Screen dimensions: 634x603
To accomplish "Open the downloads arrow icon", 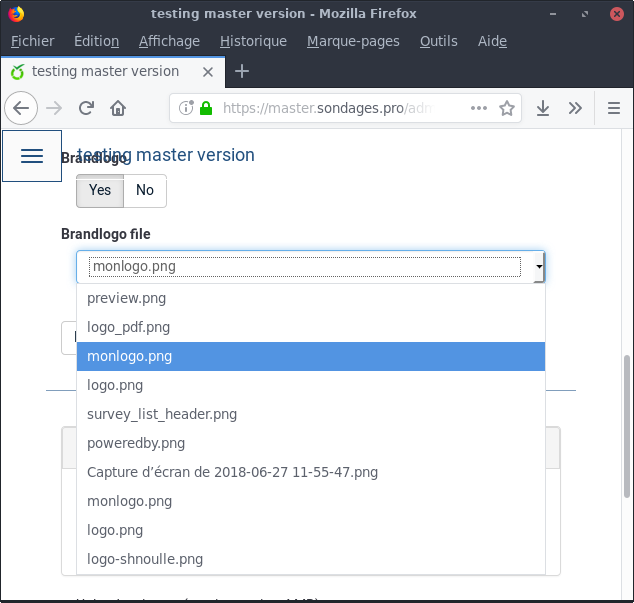I will tap(543, 108).
